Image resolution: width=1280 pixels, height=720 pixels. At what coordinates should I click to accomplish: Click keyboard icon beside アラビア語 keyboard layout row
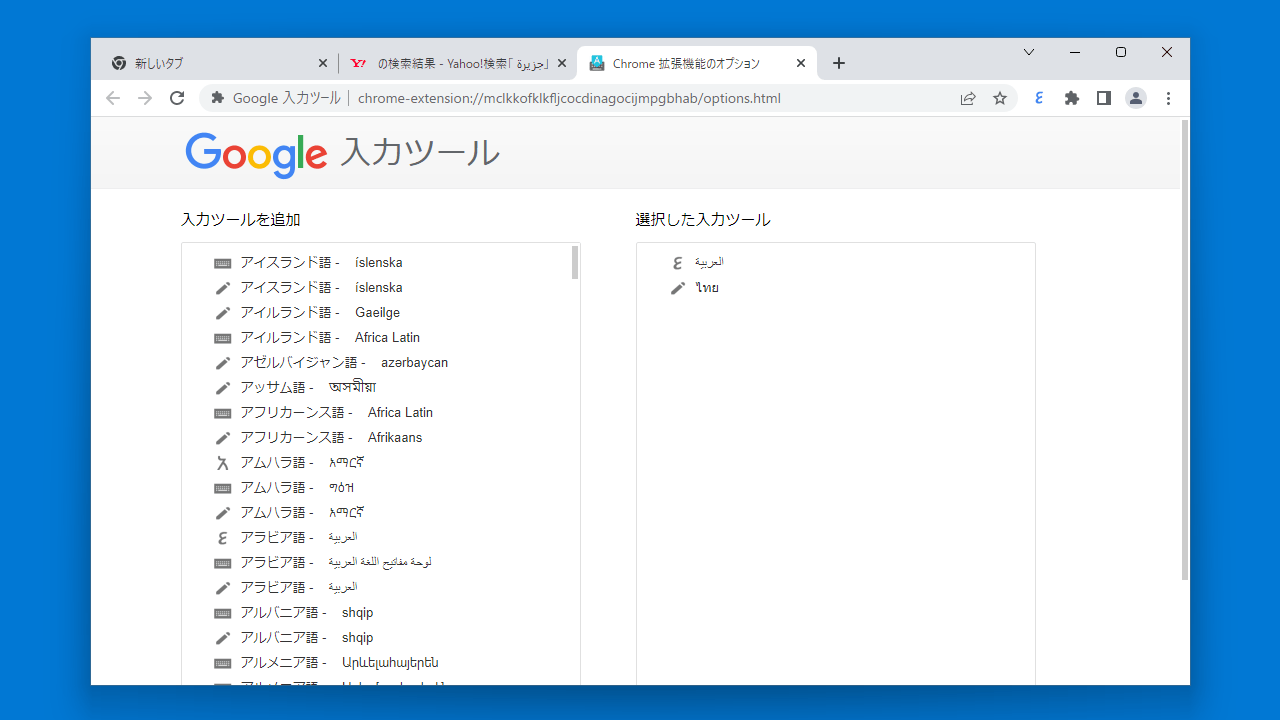tap(223, 563)
